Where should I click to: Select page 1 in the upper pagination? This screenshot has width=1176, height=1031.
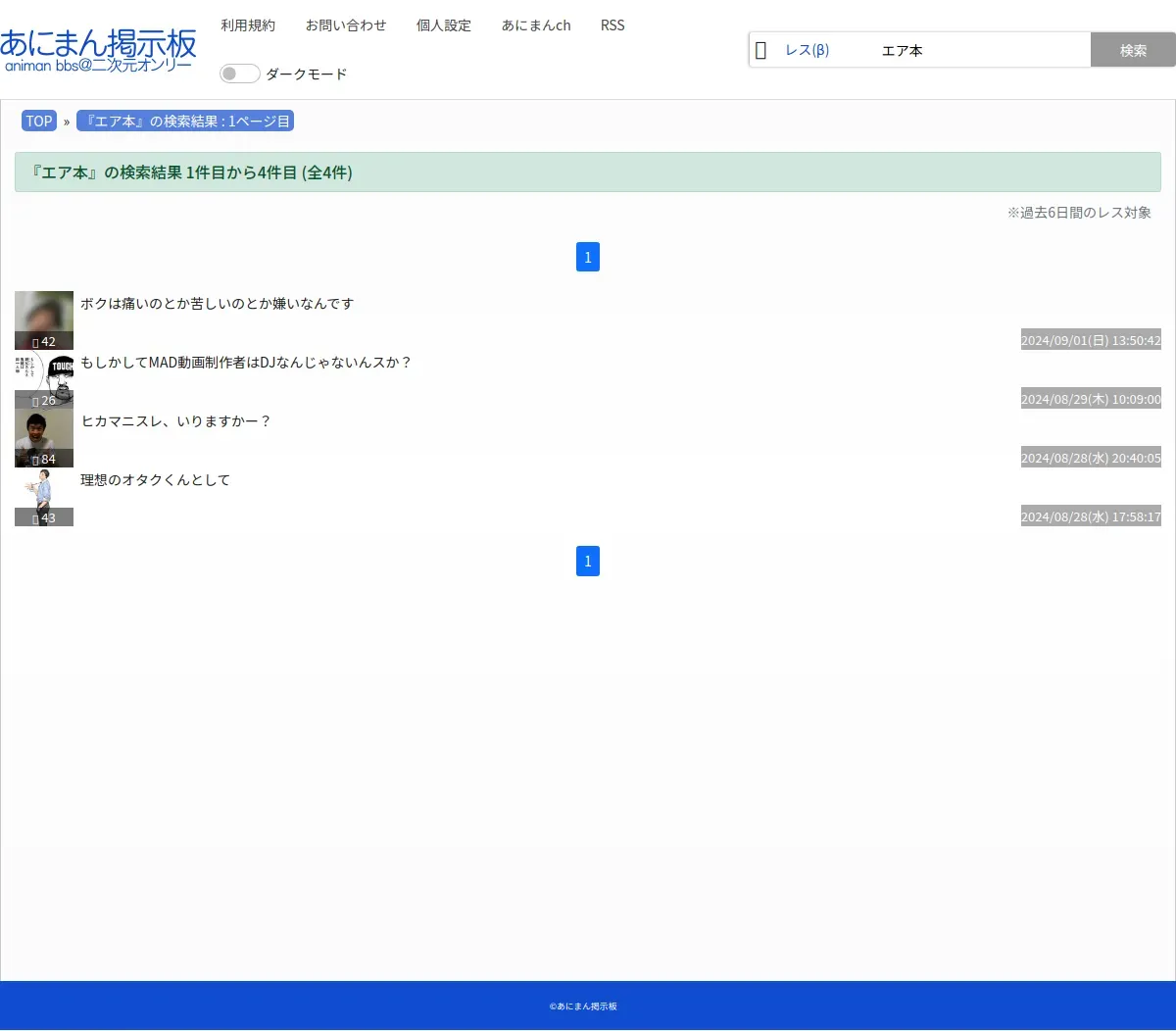(x=588, y=257)
